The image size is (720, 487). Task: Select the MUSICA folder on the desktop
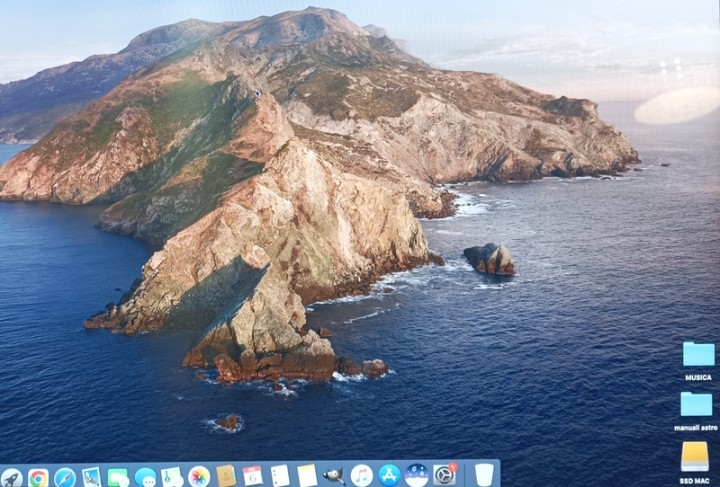tap(698, 355)
